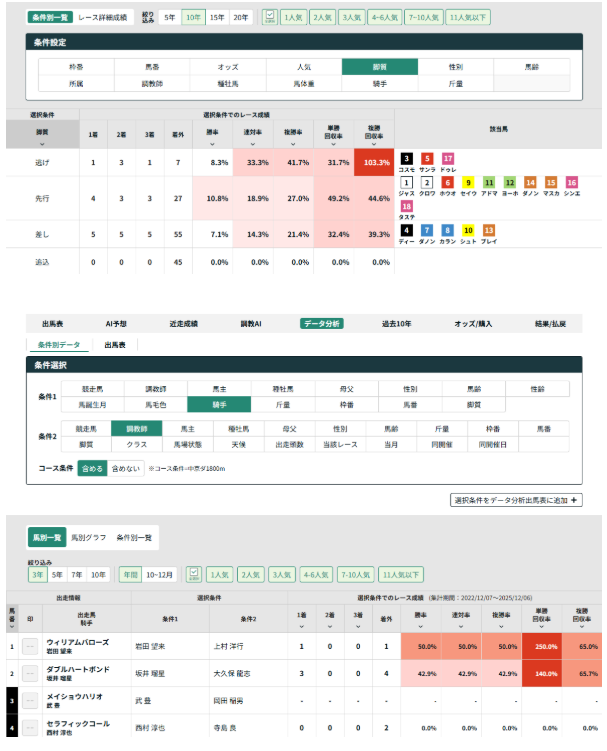607x751 pixels.
Task: Filter by 1人気 in the top toolbar
Action: pos(293,17)
